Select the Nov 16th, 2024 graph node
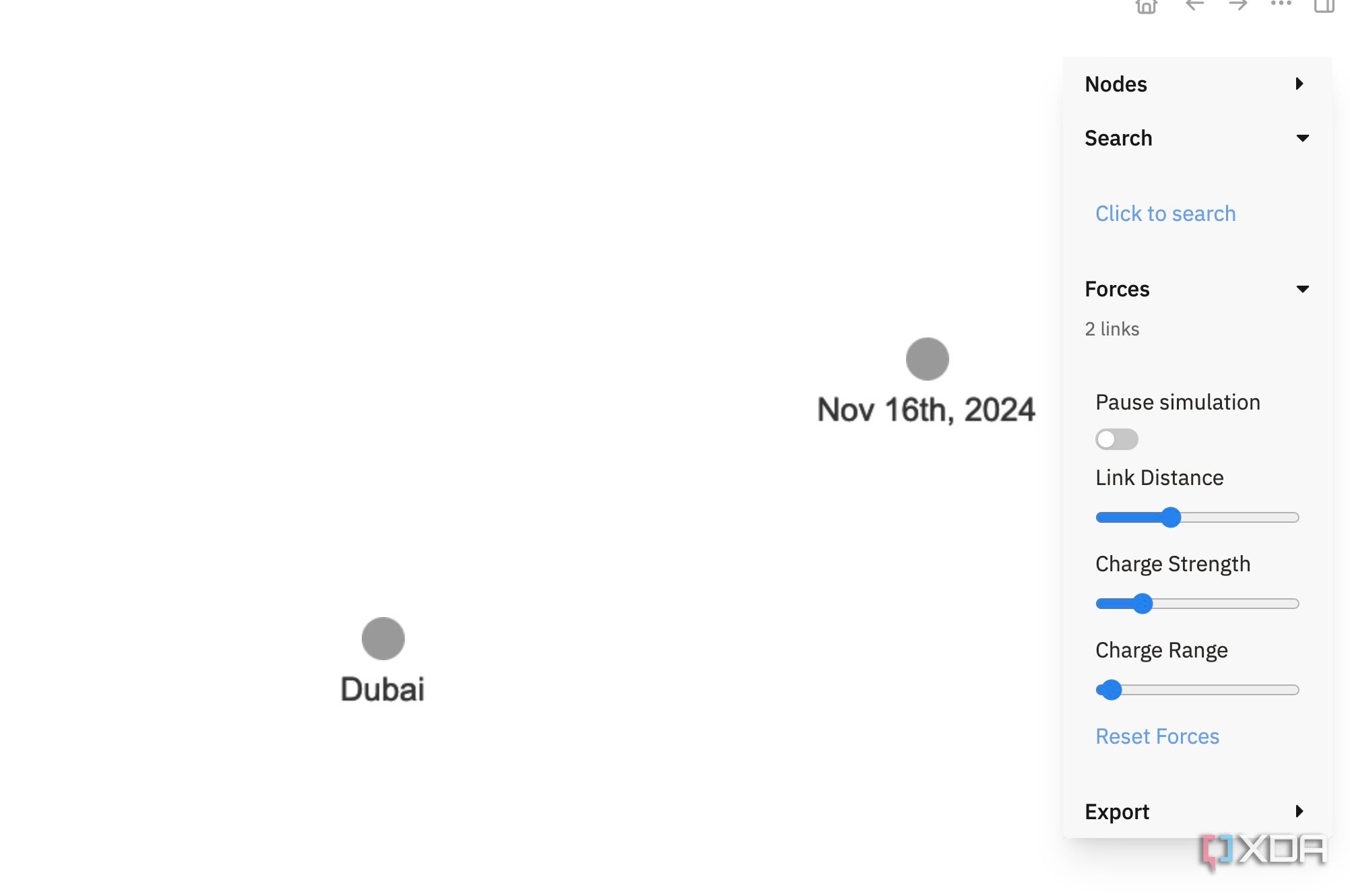 [x=927, y=359]
